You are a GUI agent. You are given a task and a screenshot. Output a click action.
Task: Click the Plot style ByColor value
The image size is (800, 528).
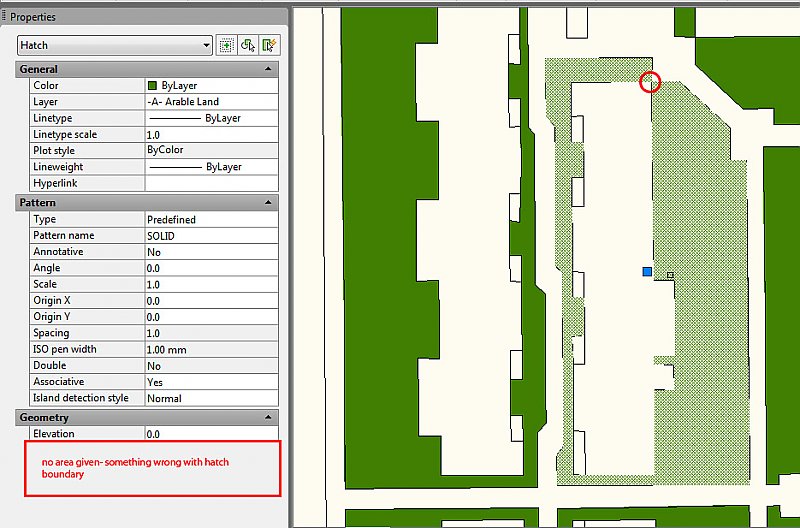(x=212, y=150)
